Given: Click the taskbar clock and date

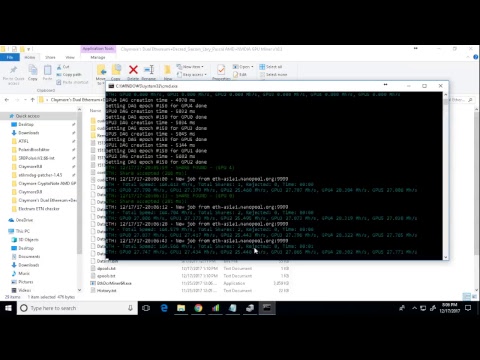Looking at the screenshot, I should click(x=449, y=308).
